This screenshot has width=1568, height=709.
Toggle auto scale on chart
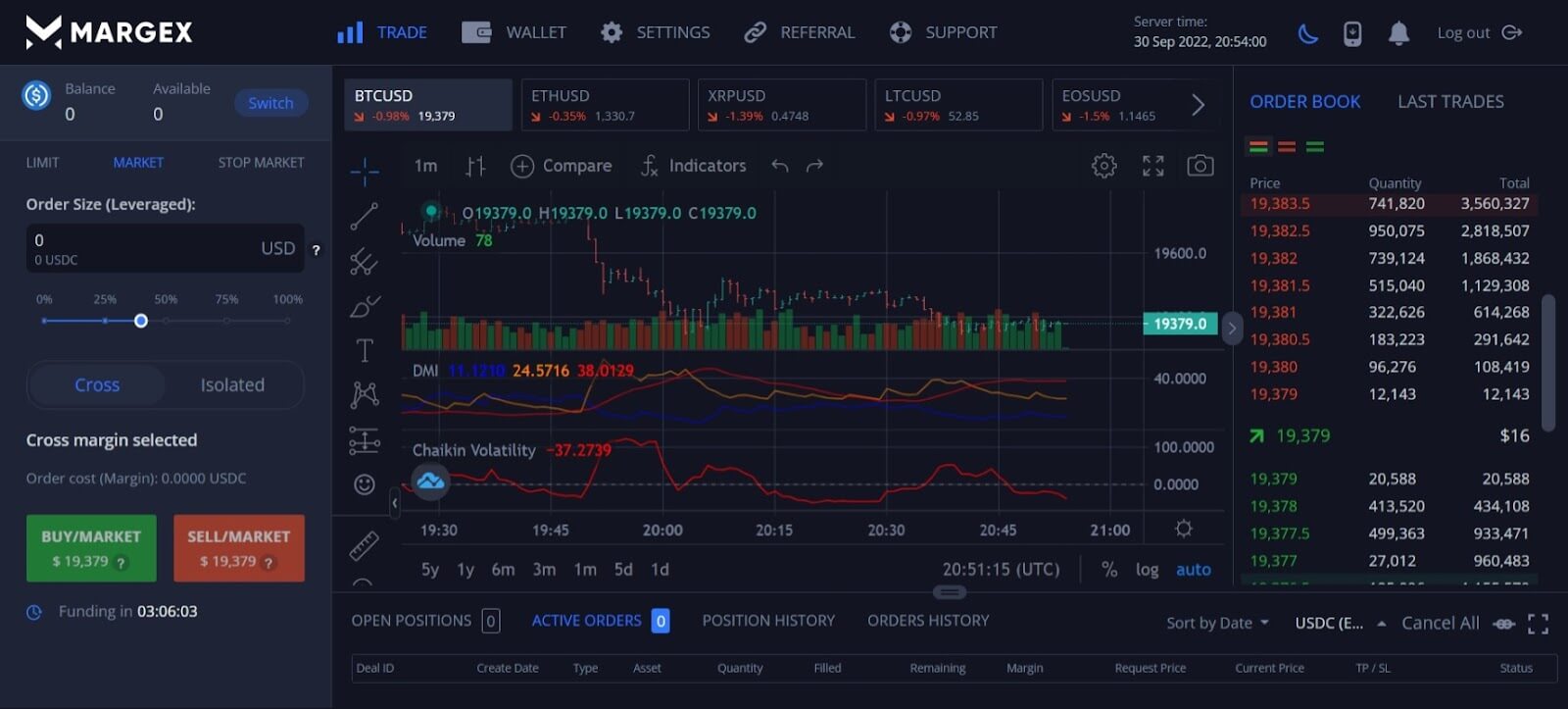click(x=1194, y=569)
